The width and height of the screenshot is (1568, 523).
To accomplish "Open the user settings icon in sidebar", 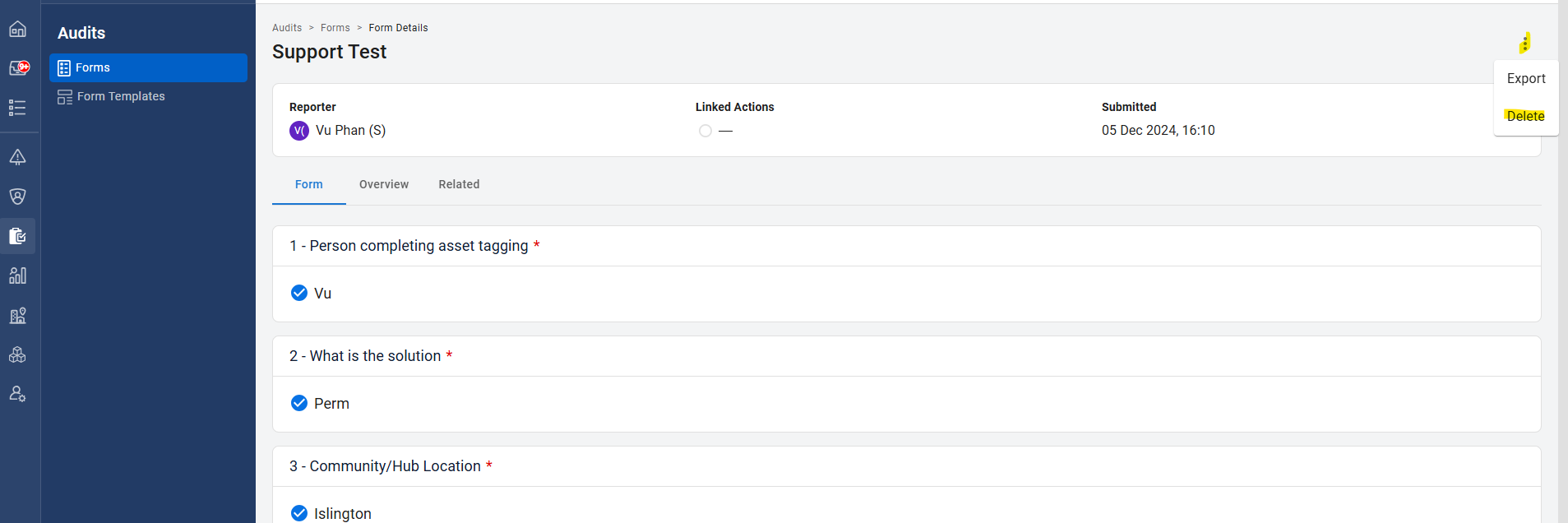I will [x=18, y=394].
